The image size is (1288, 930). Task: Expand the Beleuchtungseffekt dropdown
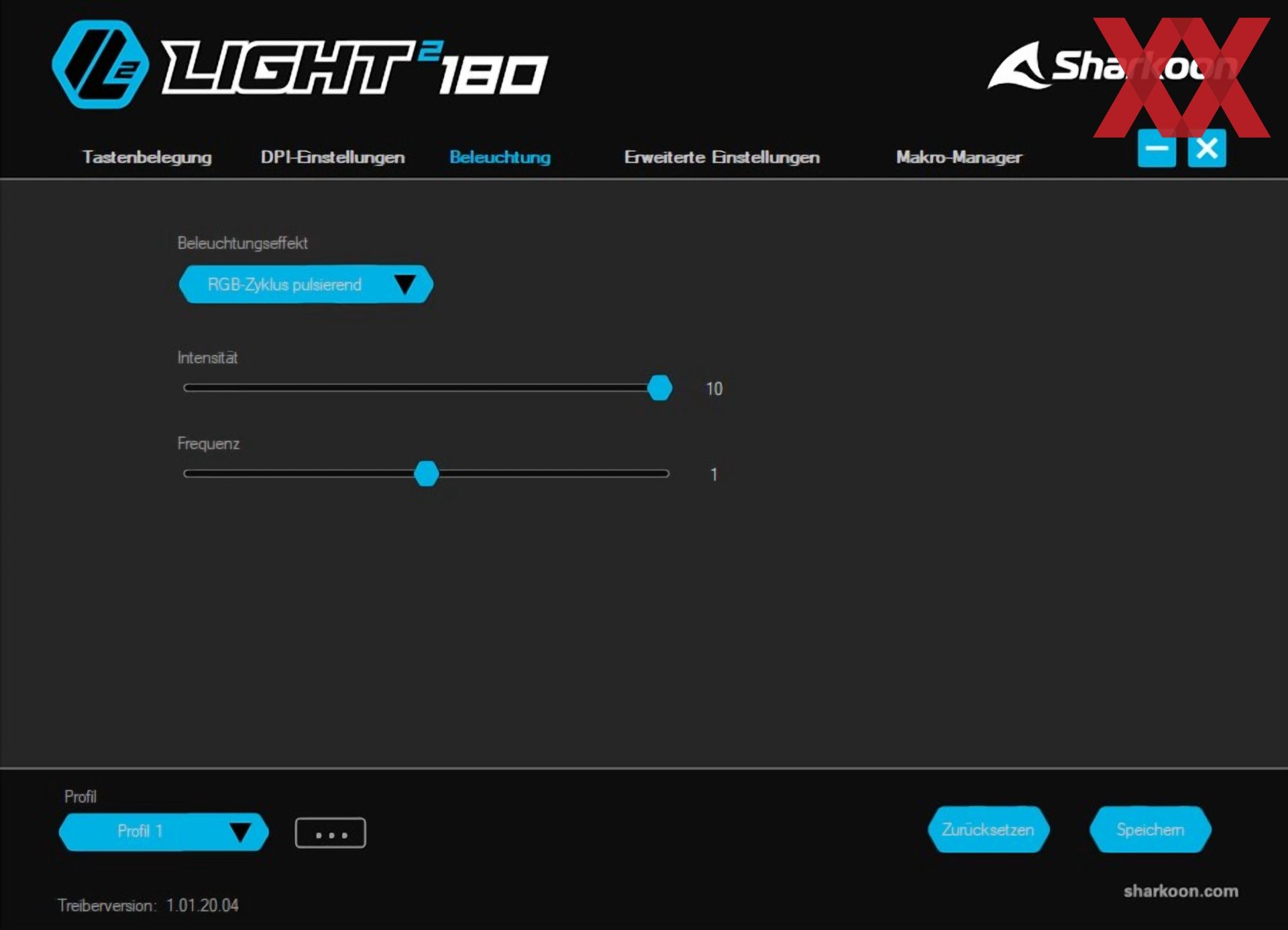pos(306,285)
